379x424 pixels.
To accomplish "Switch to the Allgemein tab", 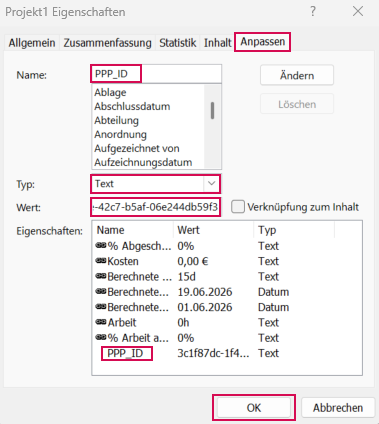I will click(x=32, y=43).
